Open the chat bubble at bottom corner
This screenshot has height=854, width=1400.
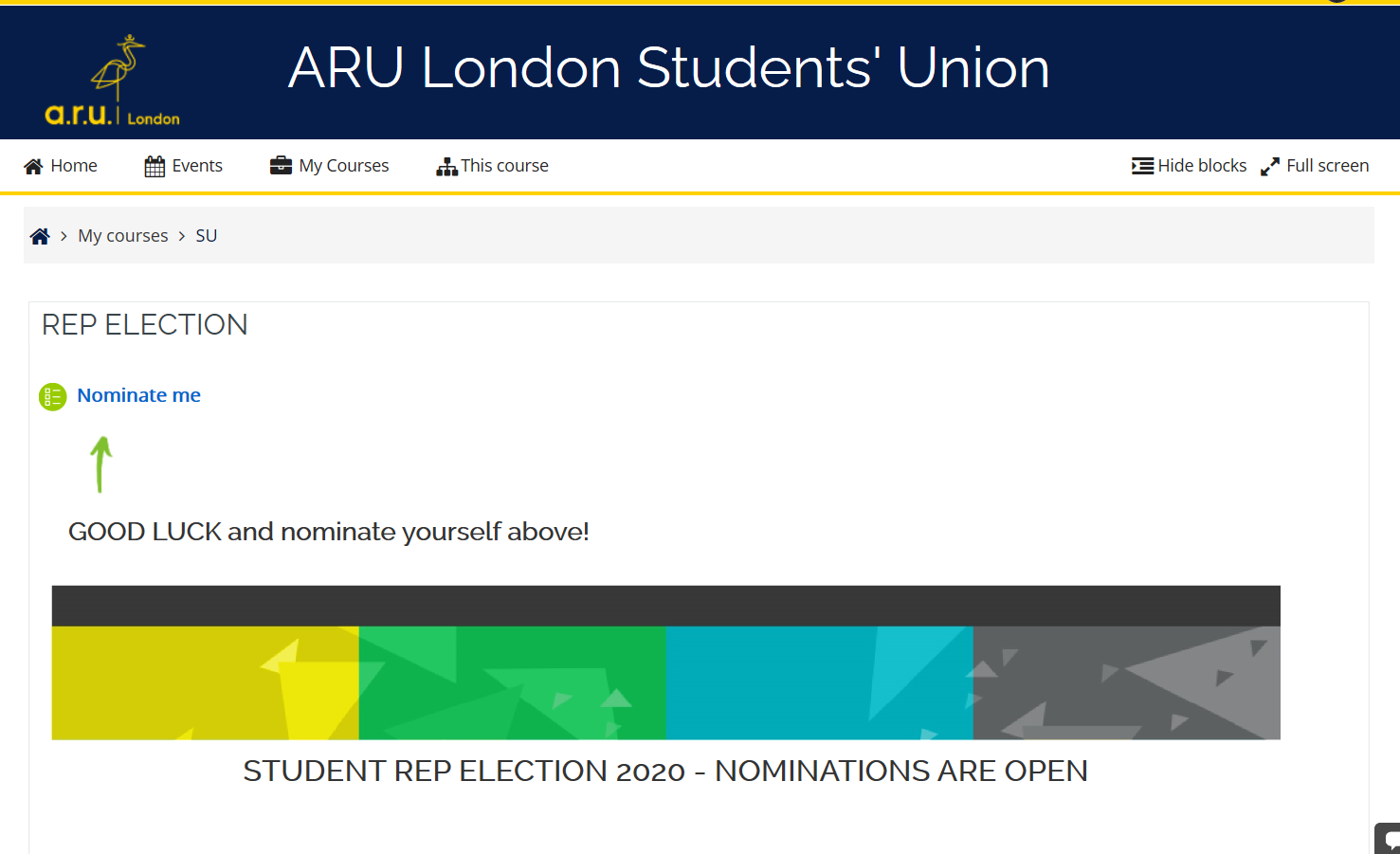(1390, 840)
